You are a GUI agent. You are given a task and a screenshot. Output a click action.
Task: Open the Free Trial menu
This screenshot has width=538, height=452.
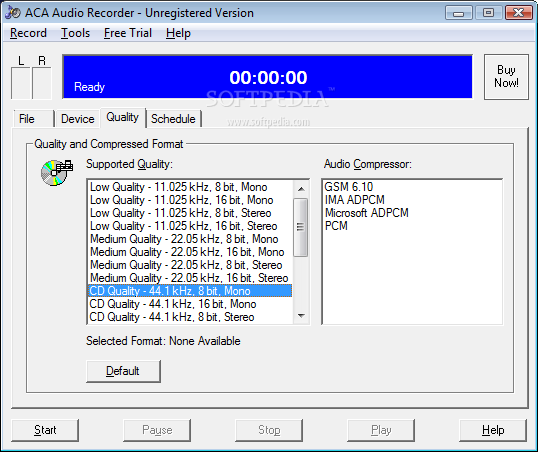pyautogui.click(x=128, y=33)
